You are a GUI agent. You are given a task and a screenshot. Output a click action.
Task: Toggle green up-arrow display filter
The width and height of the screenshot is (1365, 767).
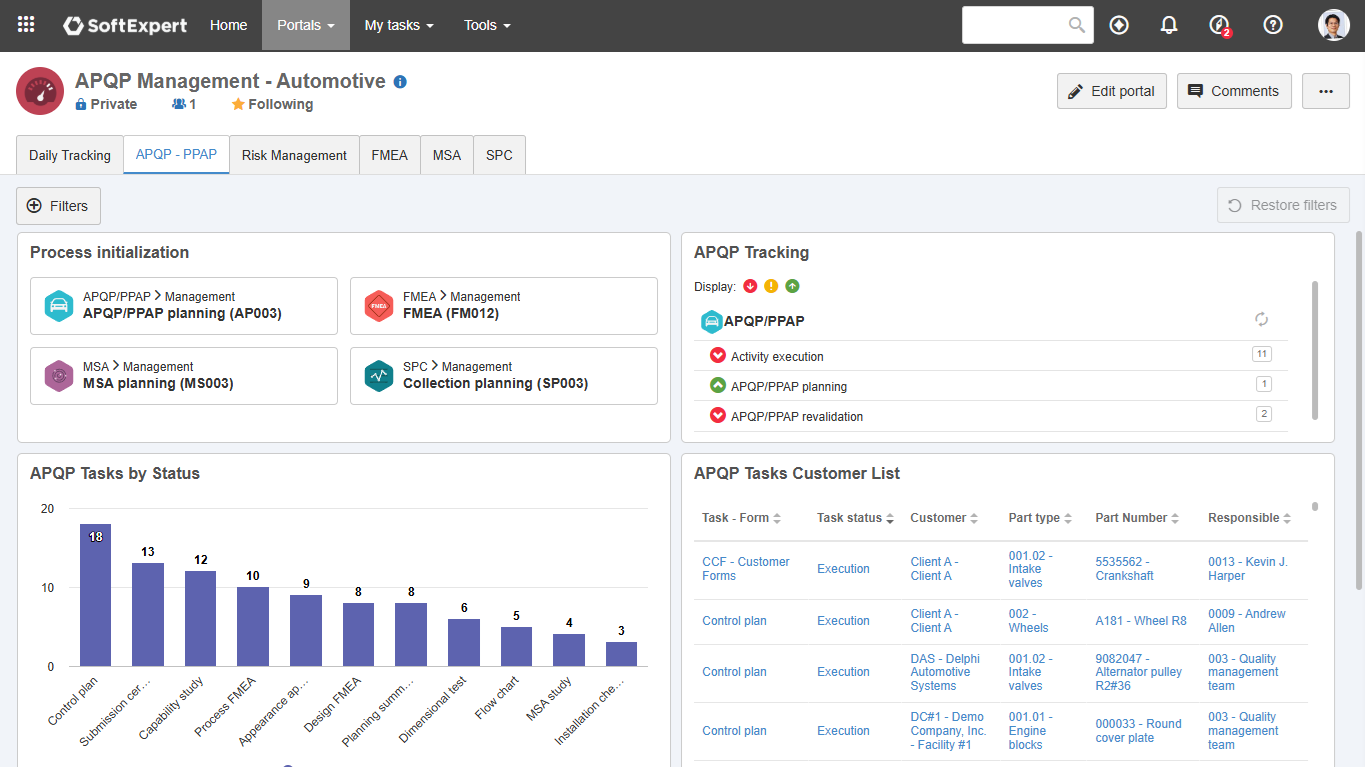click(792, 287)
